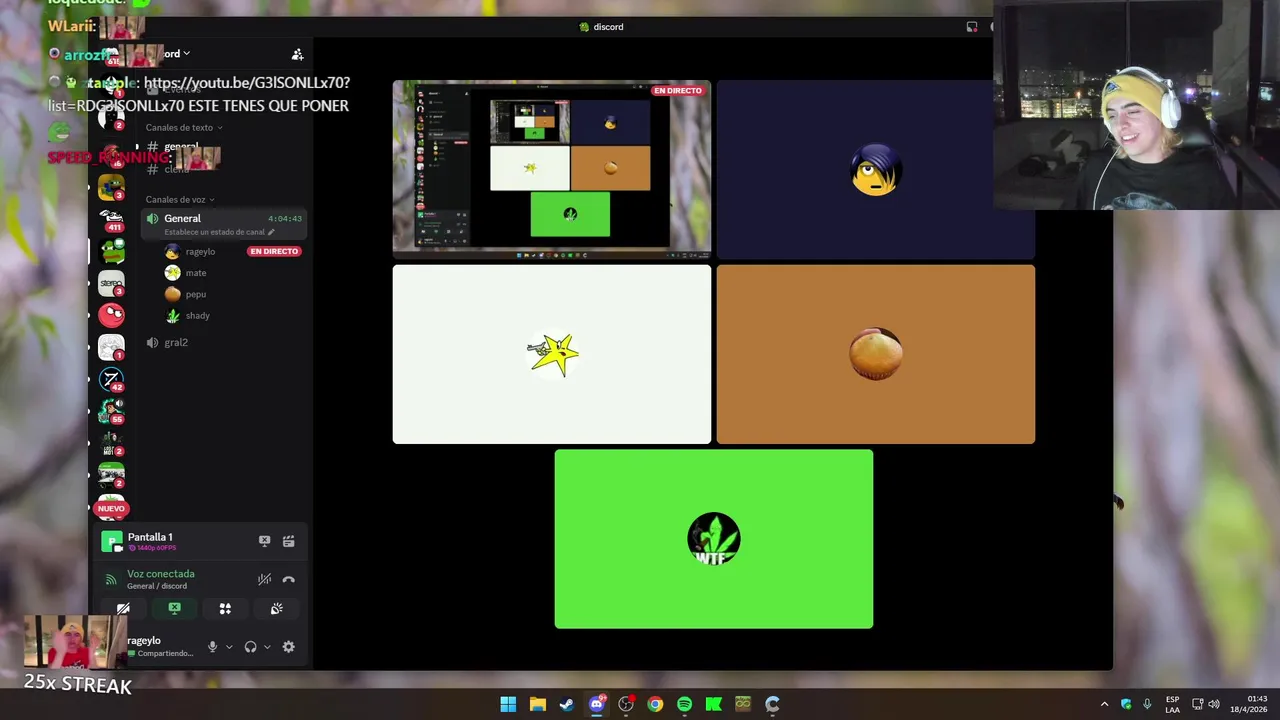Select user rageylo in voice list
The width and height of the screenshot is (1280, 720).
pos(200,252)
